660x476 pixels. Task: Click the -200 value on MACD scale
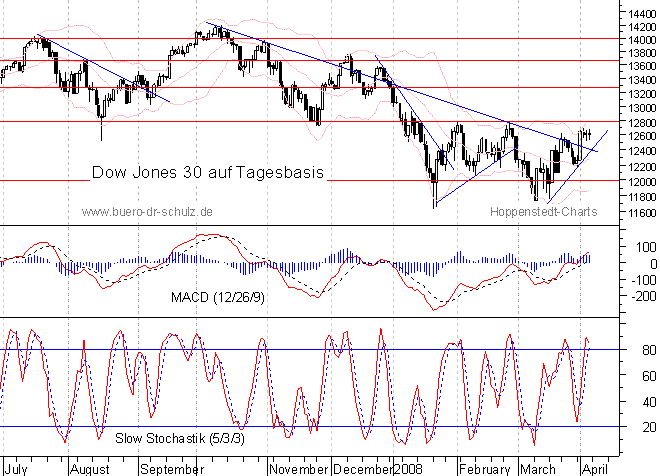tap(635, 296)
